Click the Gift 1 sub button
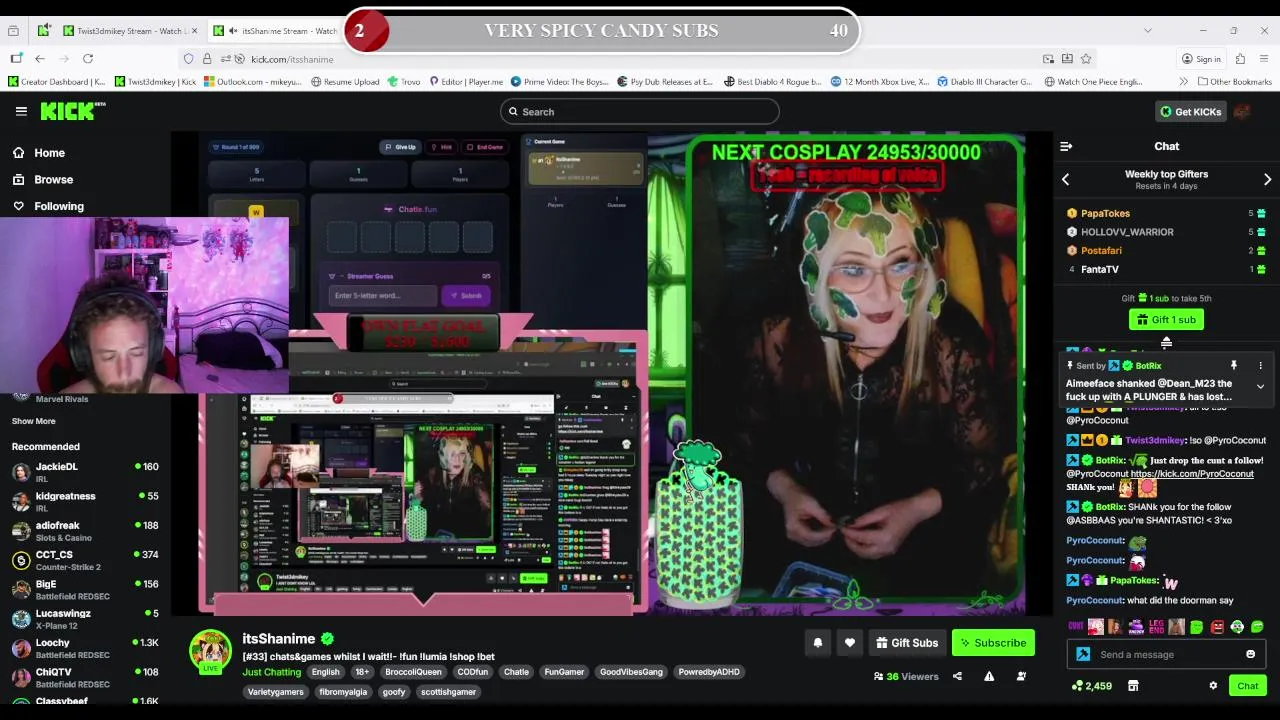 (x=1166, y=319)
